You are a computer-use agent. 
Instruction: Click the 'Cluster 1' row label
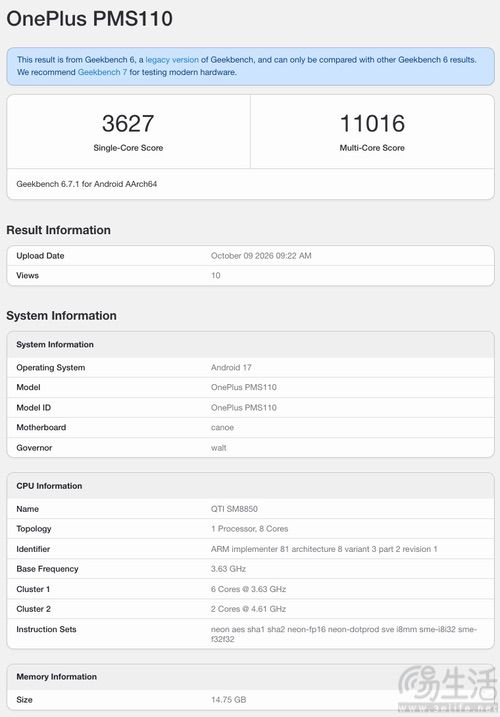(33, 589)
